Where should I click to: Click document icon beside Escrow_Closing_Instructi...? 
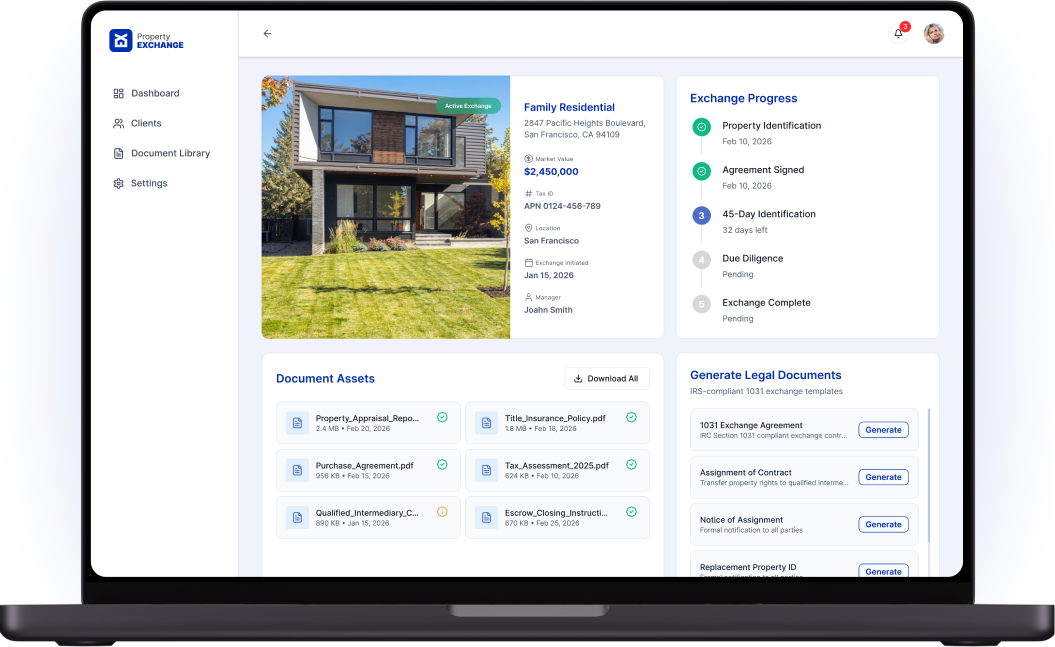[x=486, y=517]
